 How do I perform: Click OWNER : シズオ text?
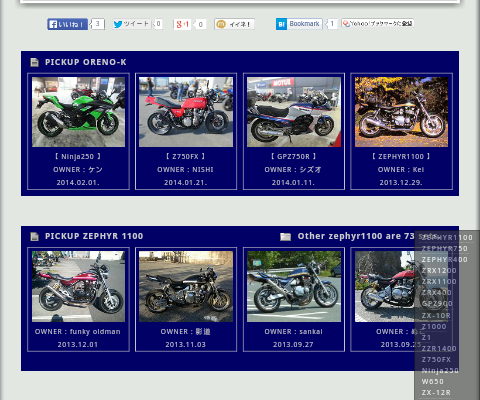[x=293, y=169]
